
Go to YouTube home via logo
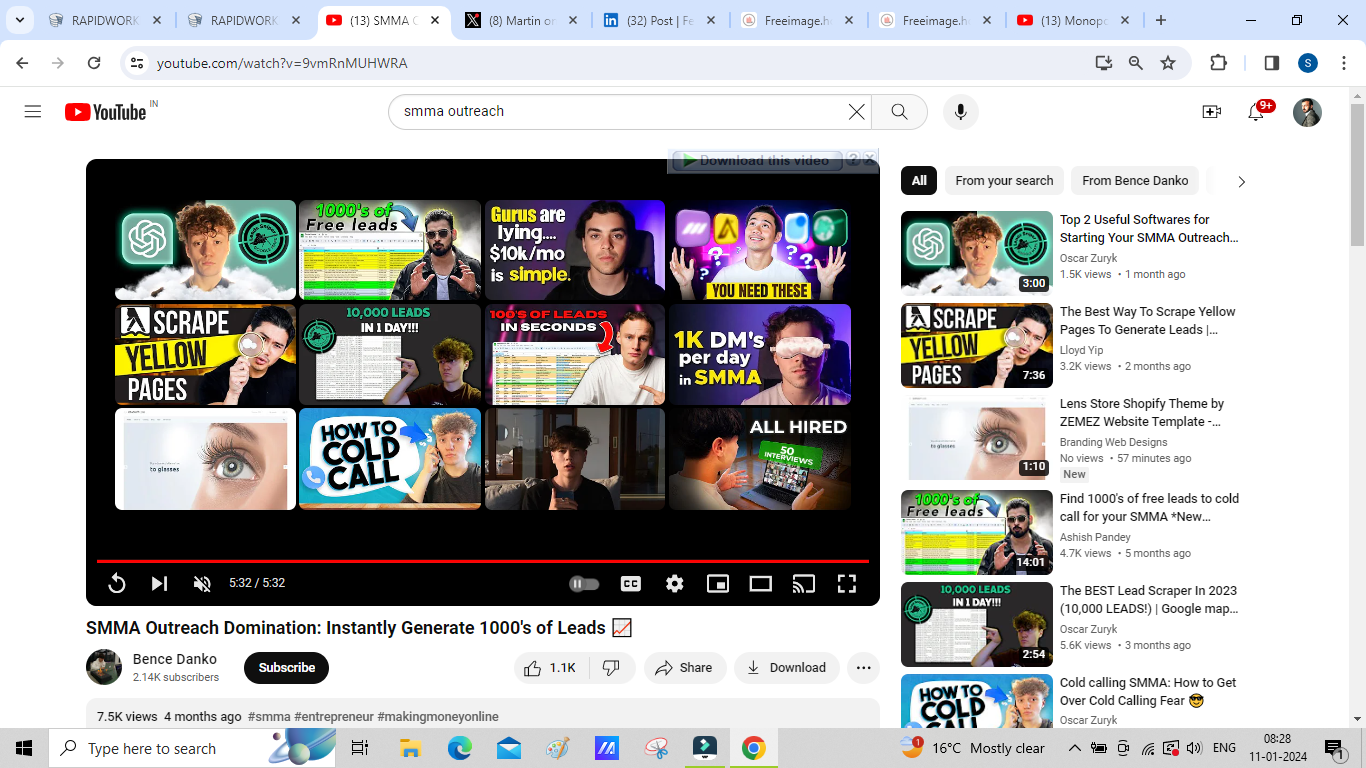106,112
